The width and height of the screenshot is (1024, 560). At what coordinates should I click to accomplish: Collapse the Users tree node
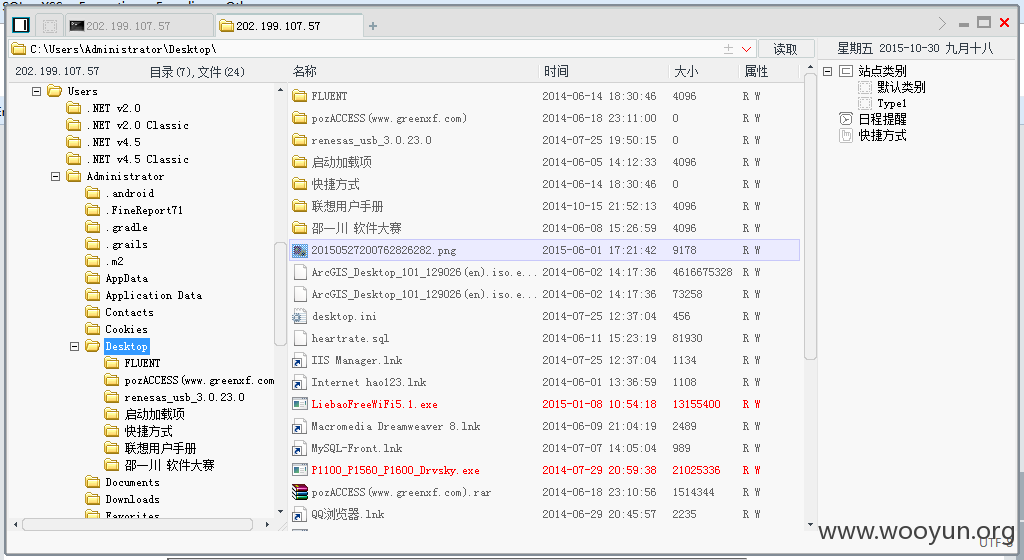(x=37, y=91)
